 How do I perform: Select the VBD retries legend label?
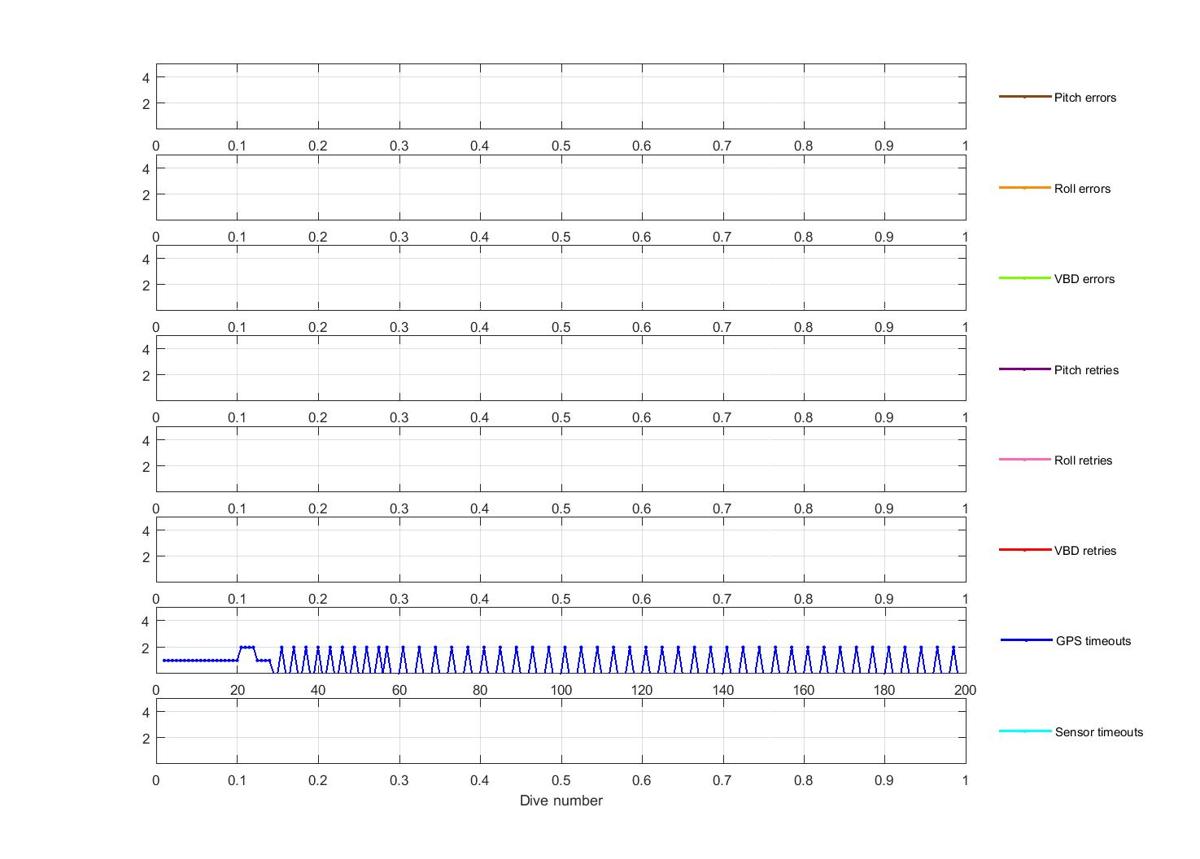point(1085,551)
